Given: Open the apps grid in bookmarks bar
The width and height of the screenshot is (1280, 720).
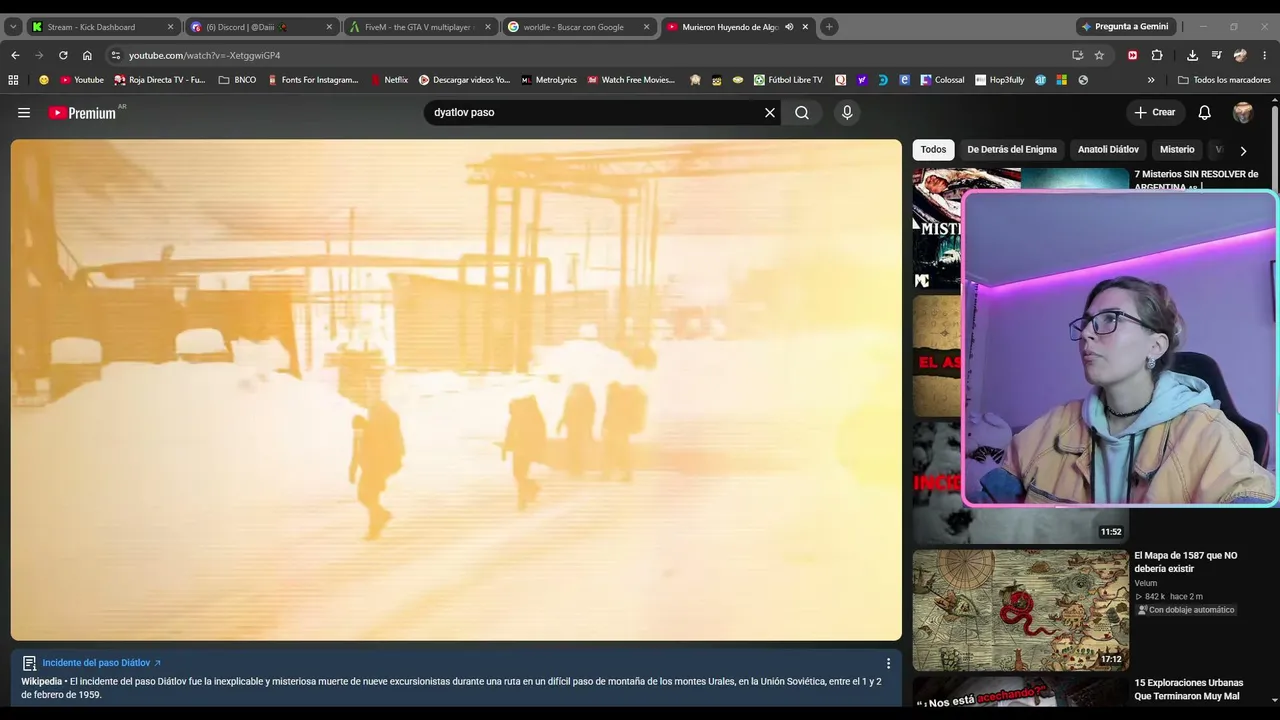Looking at the screenshot, I should [x=13, y=80].
